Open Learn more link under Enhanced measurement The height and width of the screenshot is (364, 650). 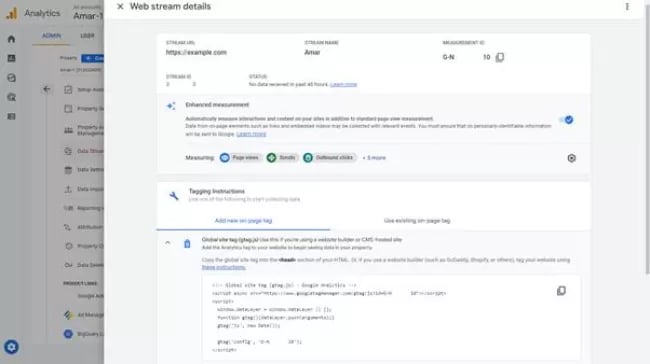[251, 134]
